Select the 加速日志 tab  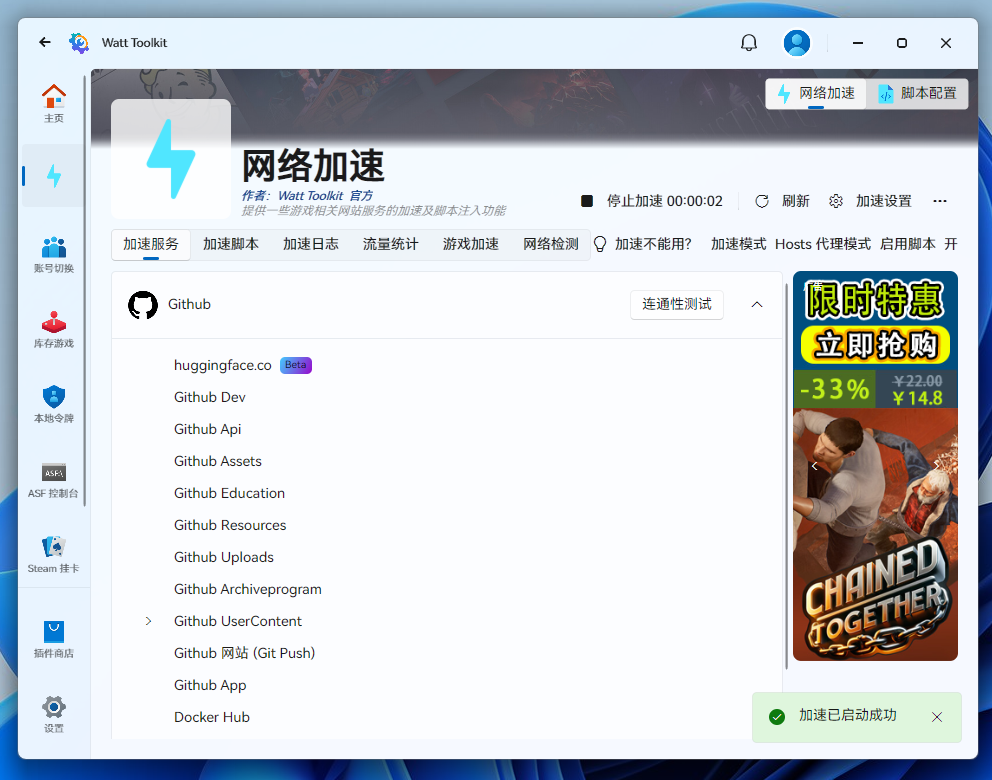pos(311,244)
